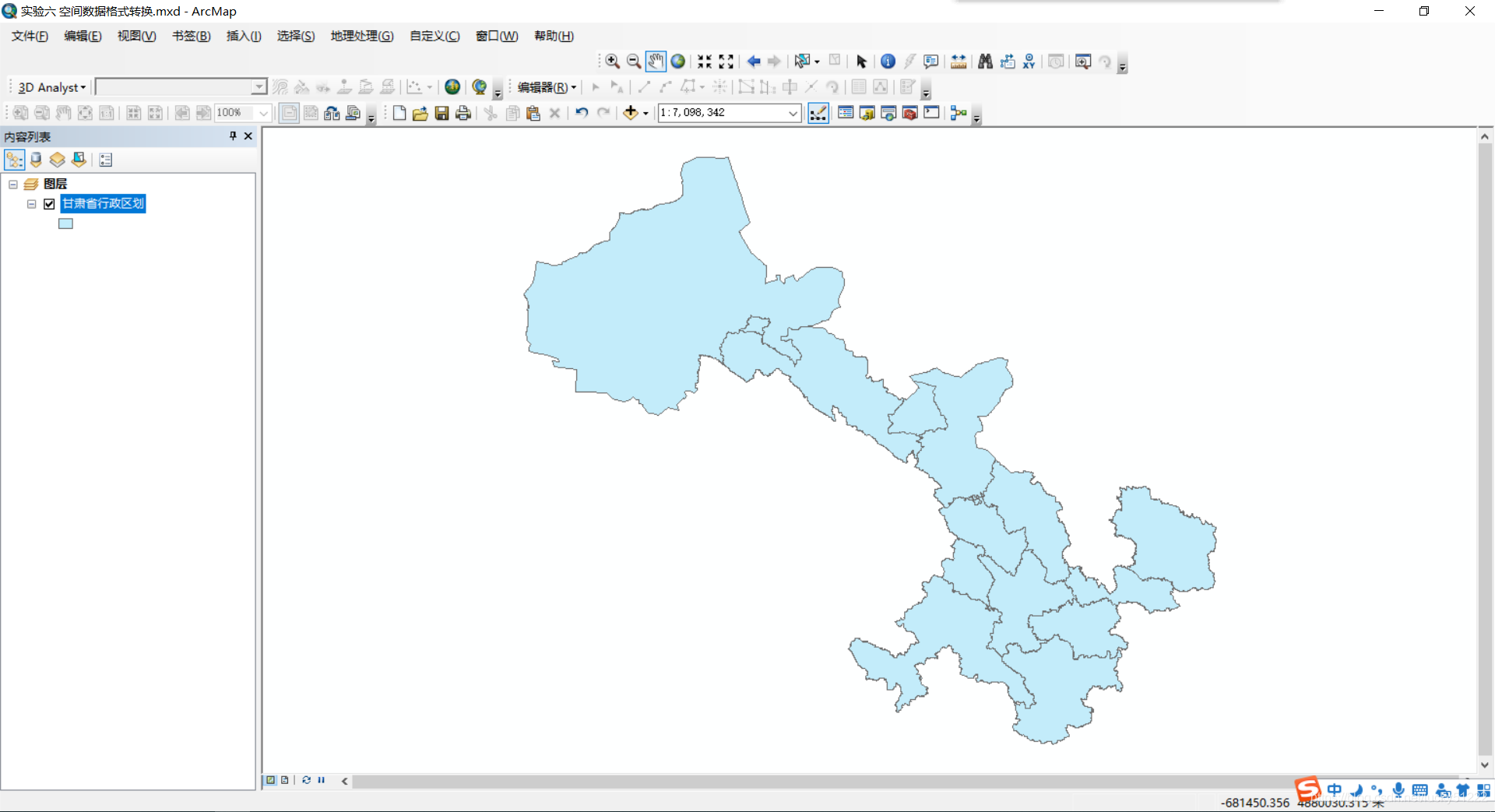1495x812 pixels.
Task: Open the 自定义 menu
Action: tap(434, 36)
